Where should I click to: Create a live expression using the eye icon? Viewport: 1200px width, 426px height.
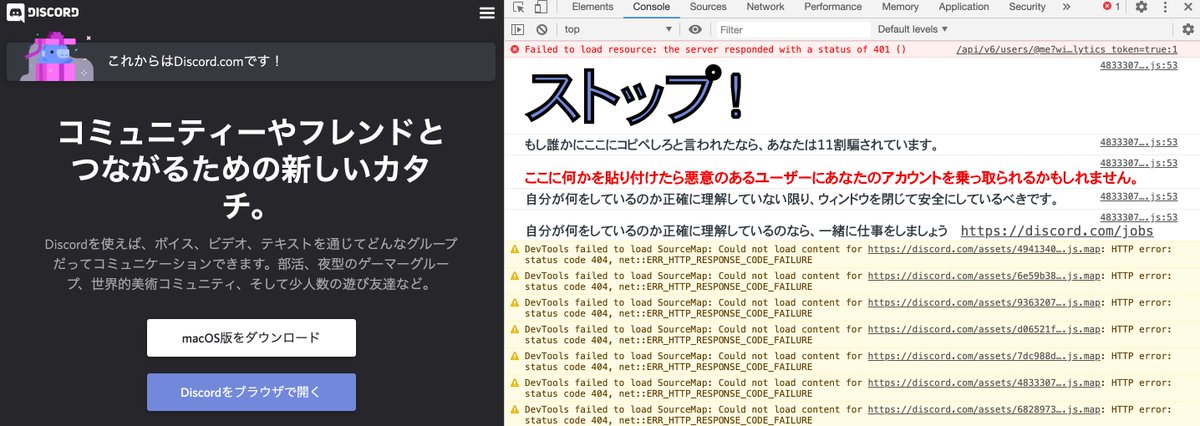(x=695, y=30)
